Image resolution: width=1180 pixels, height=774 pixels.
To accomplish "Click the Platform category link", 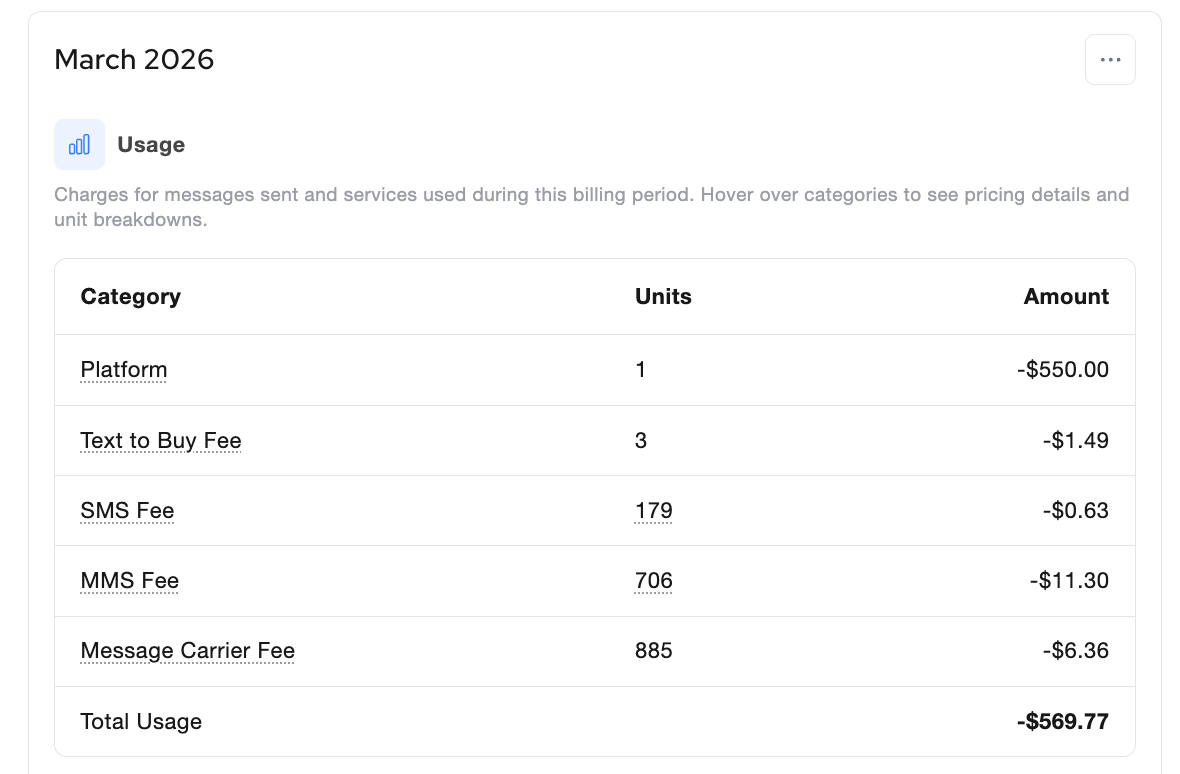I will tap(124, 370).
